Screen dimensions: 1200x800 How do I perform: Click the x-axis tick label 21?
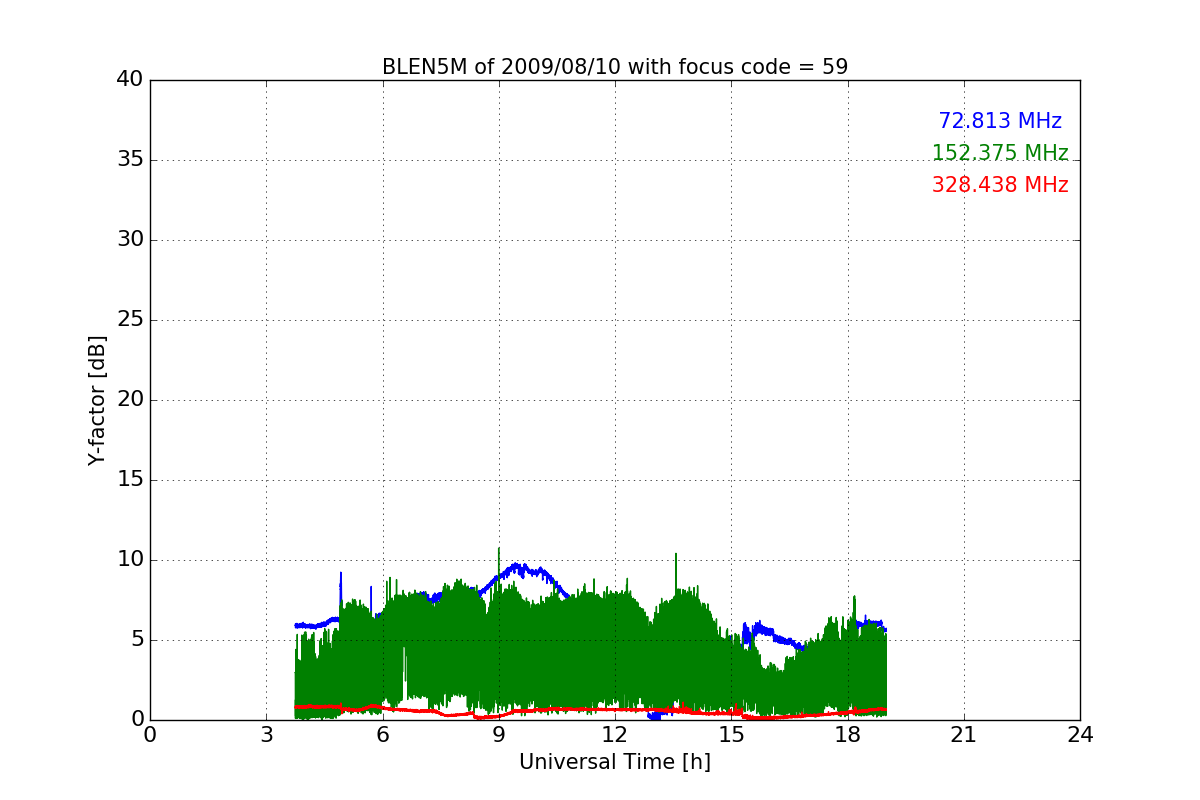964,735
